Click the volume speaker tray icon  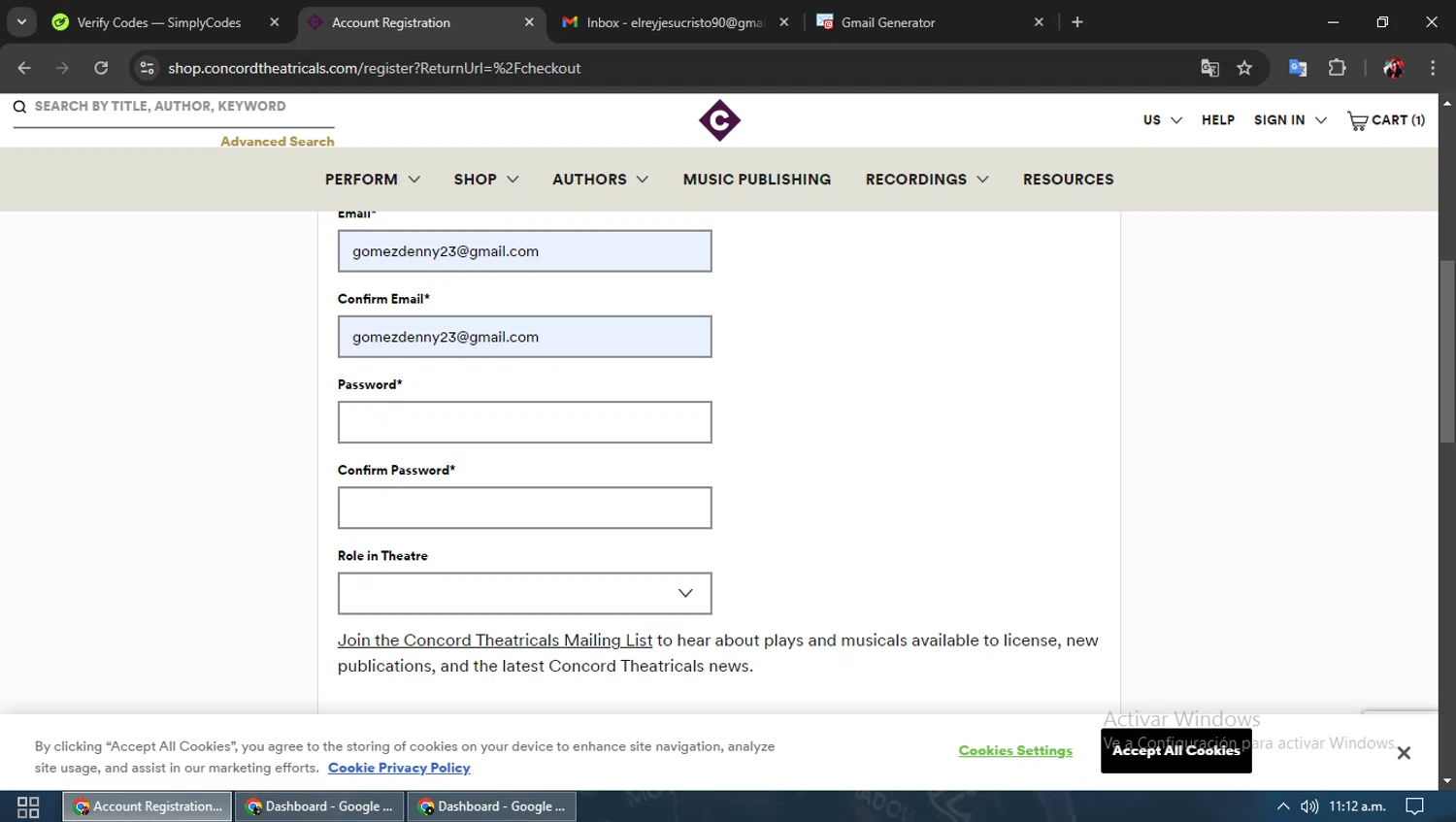(1309, 806)
